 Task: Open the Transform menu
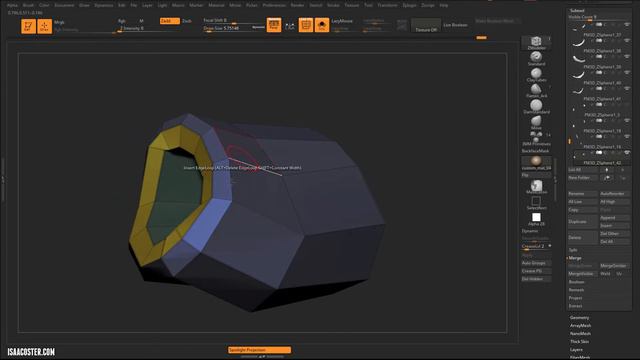click(387, 5)
